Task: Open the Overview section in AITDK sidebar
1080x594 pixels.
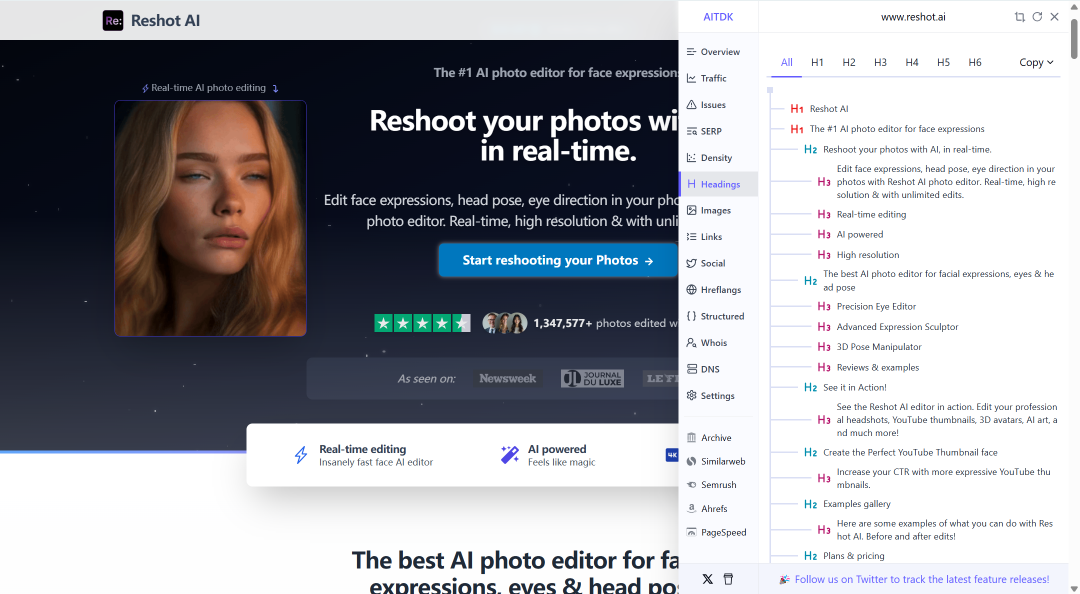Action: [718, 52]
